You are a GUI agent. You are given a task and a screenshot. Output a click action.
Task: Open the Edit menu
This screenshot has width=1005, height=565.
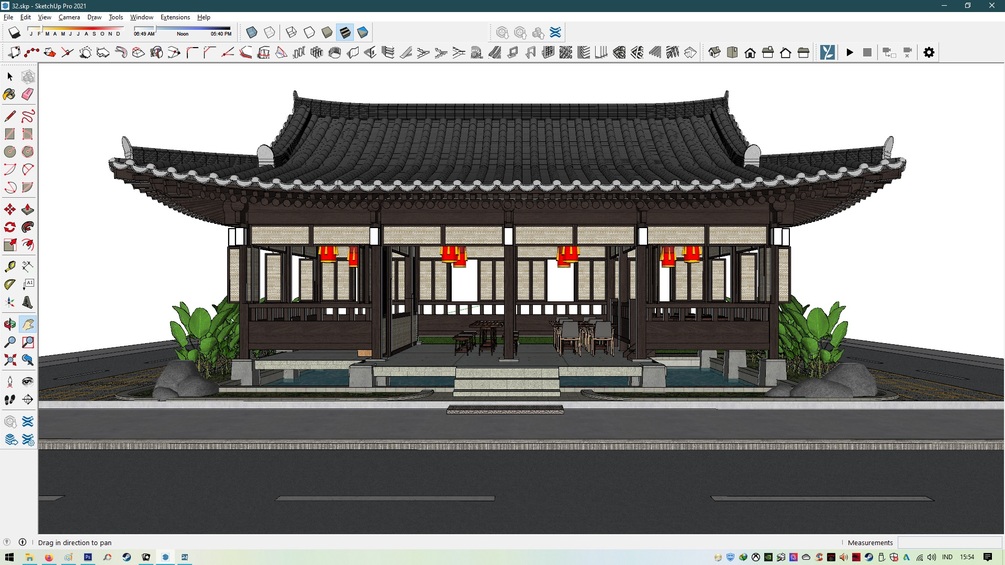(26, 17)
